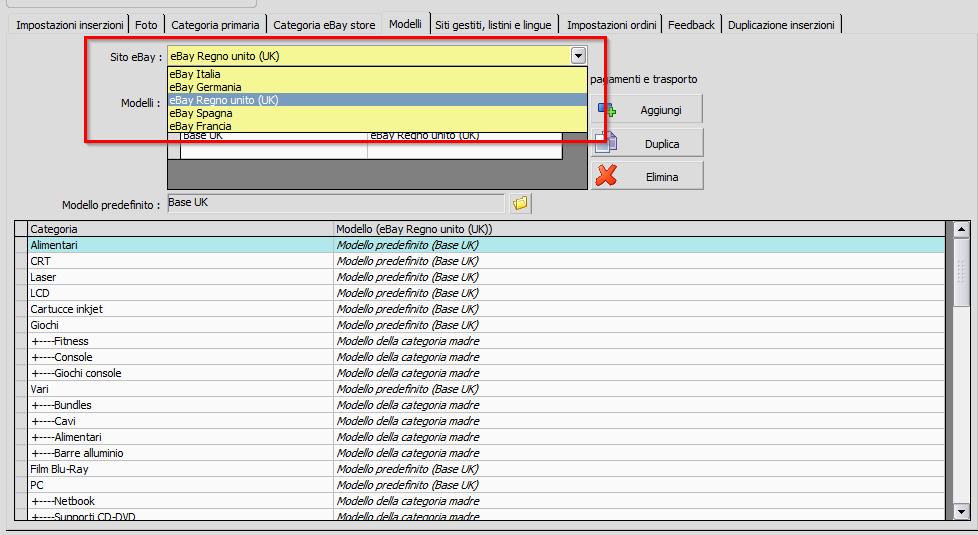978x535 pixels.
Task: Click the Modello (eBay Regno unito (UK)) column header
Action: coord(639,229)
